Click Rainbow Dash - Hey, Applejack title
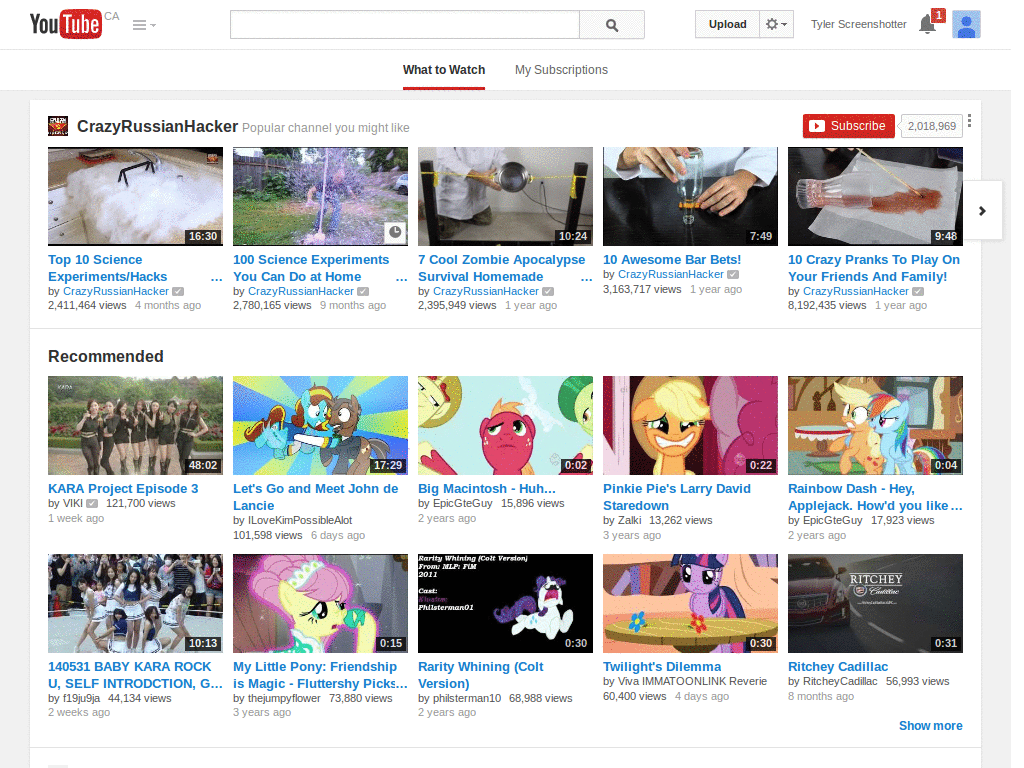 tap(874, 497)
